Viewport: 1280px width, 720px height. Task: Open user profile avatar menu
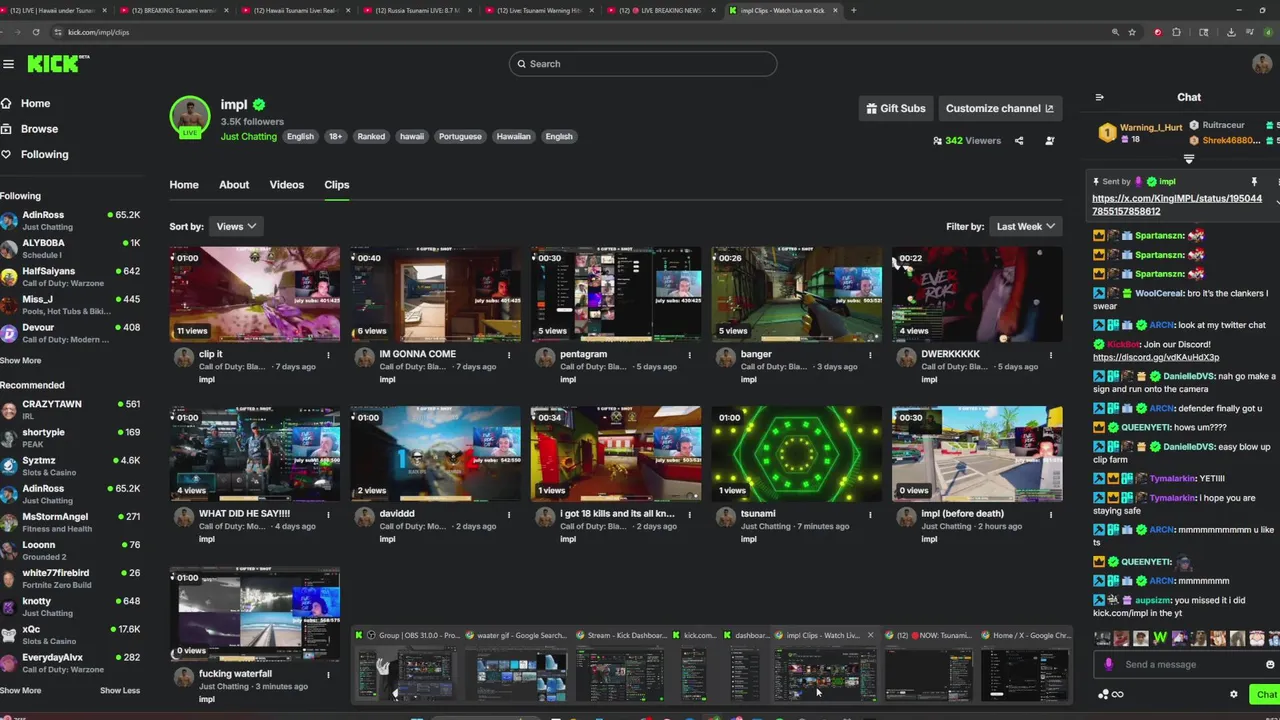pyautogui.click(x=1262, y=64)
